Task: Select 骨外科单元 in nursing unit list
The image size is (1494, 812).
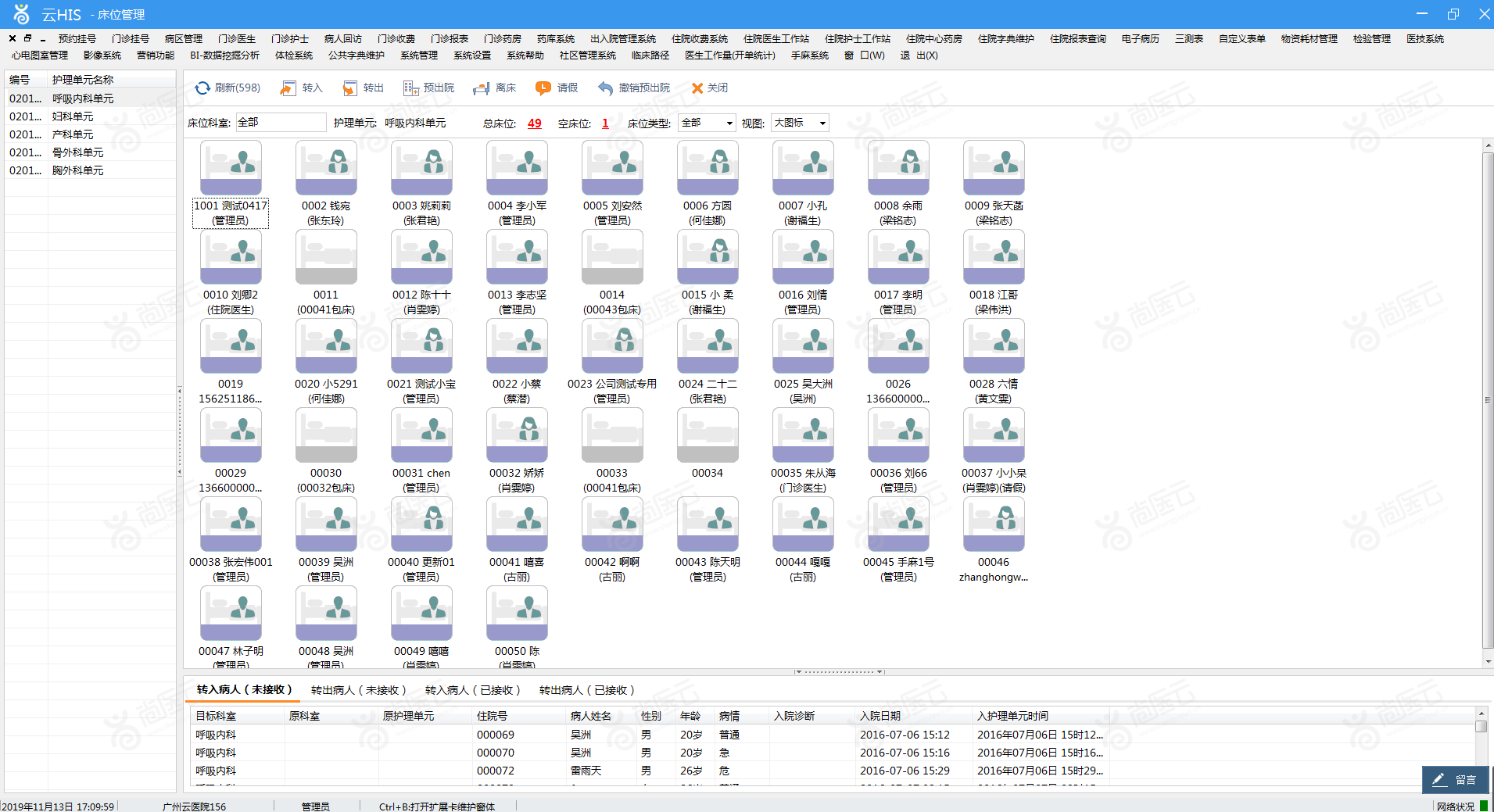Action: (90, 152)
